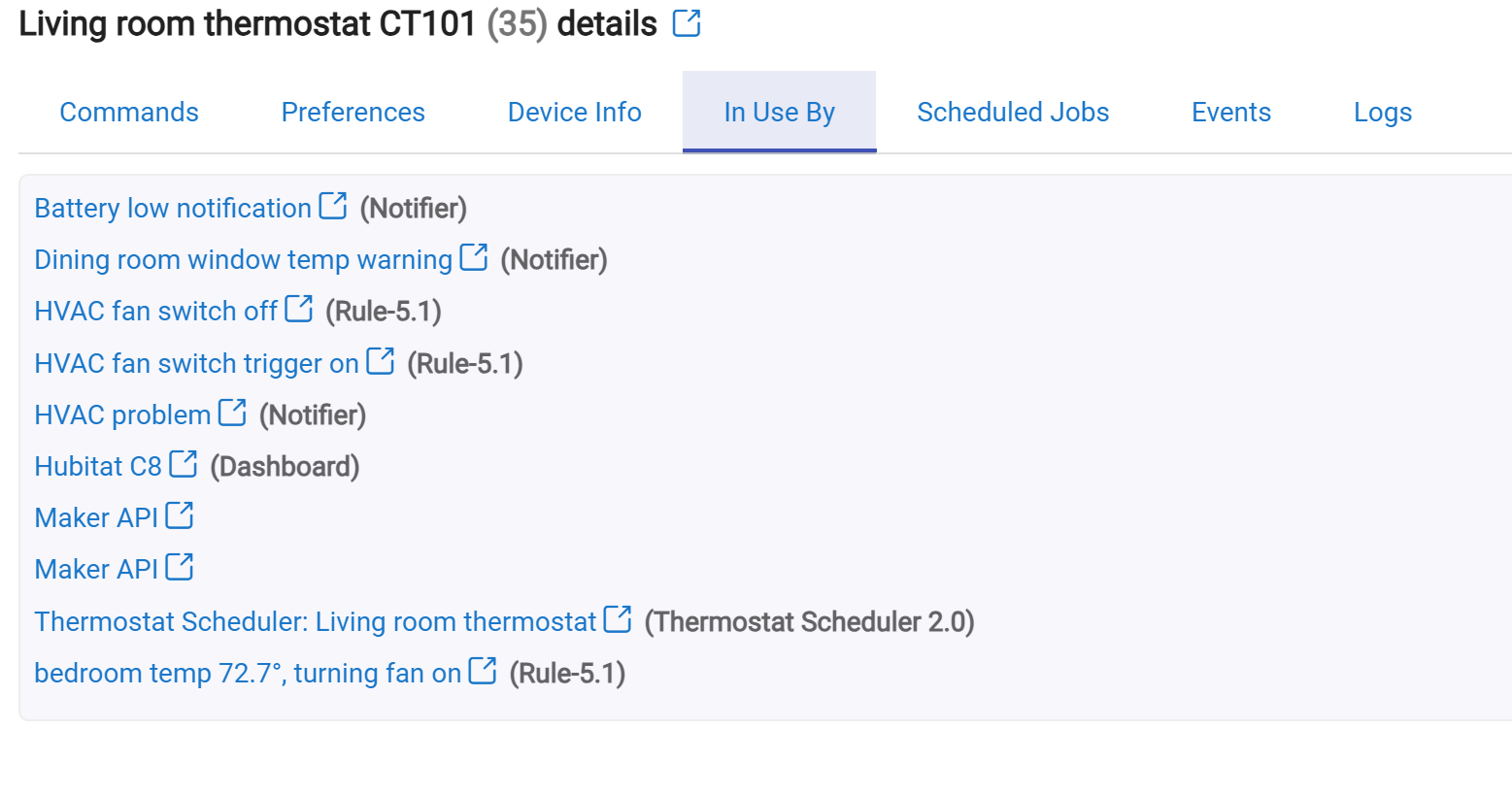1512x796 pixels.
Task: Open the external link icon next to Battery low notification
Action: click(333, 206)
